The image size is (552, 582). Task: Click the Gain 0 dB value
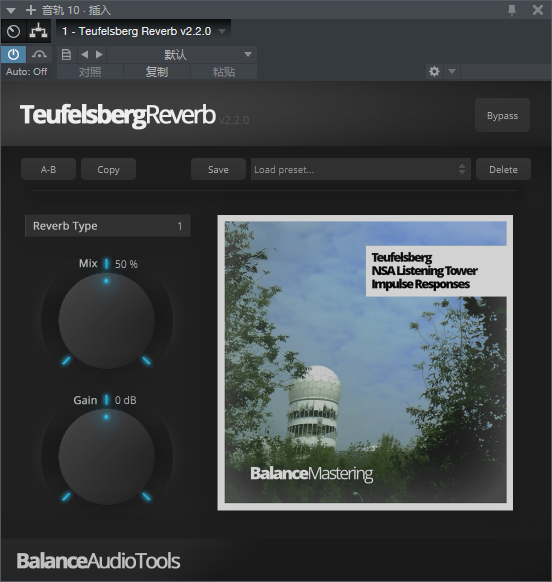click(x=125, y=400)
